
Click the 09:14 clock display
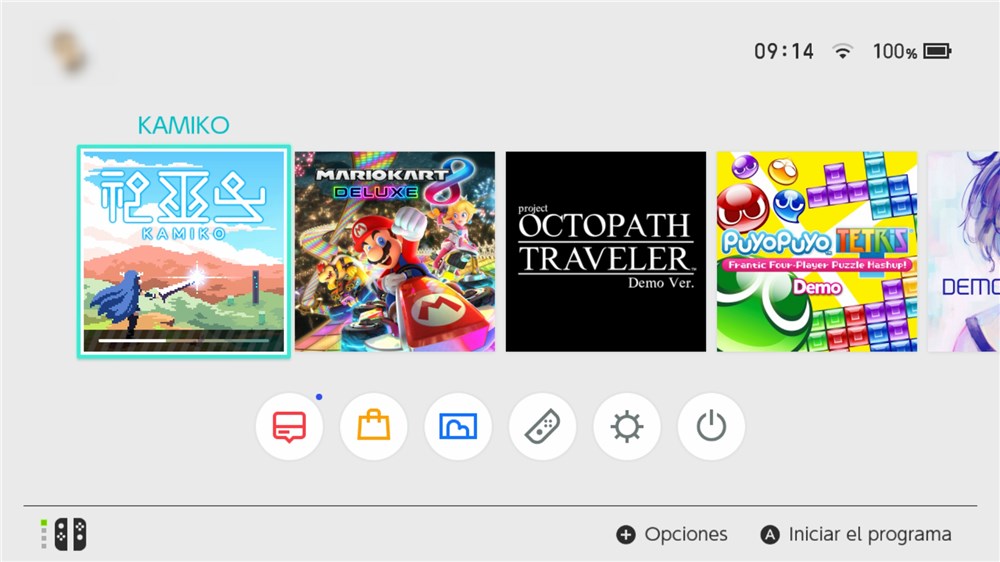[x=784, y=51]
